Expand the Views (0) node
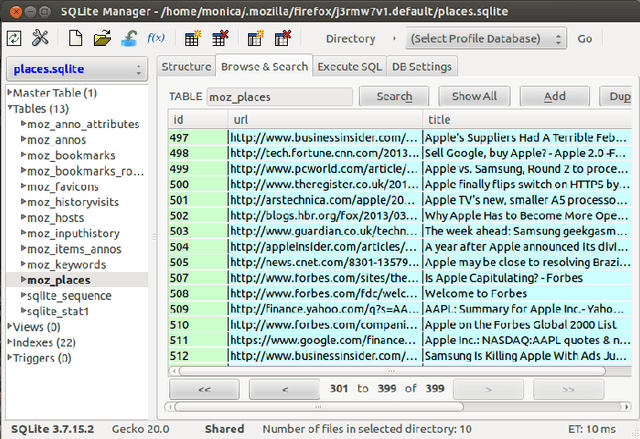 coord(10,326)
